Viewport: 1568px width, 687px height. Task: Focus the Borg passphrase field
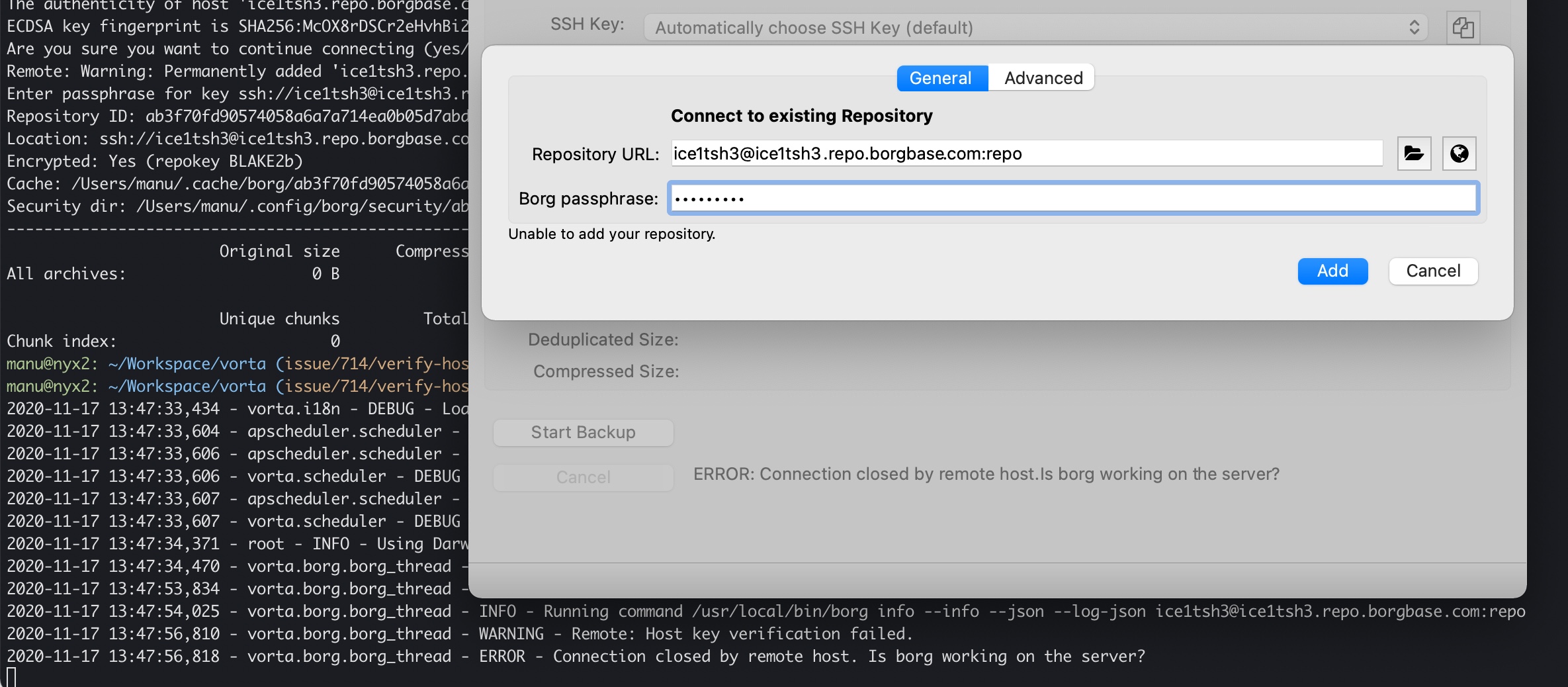point(1073,198)
